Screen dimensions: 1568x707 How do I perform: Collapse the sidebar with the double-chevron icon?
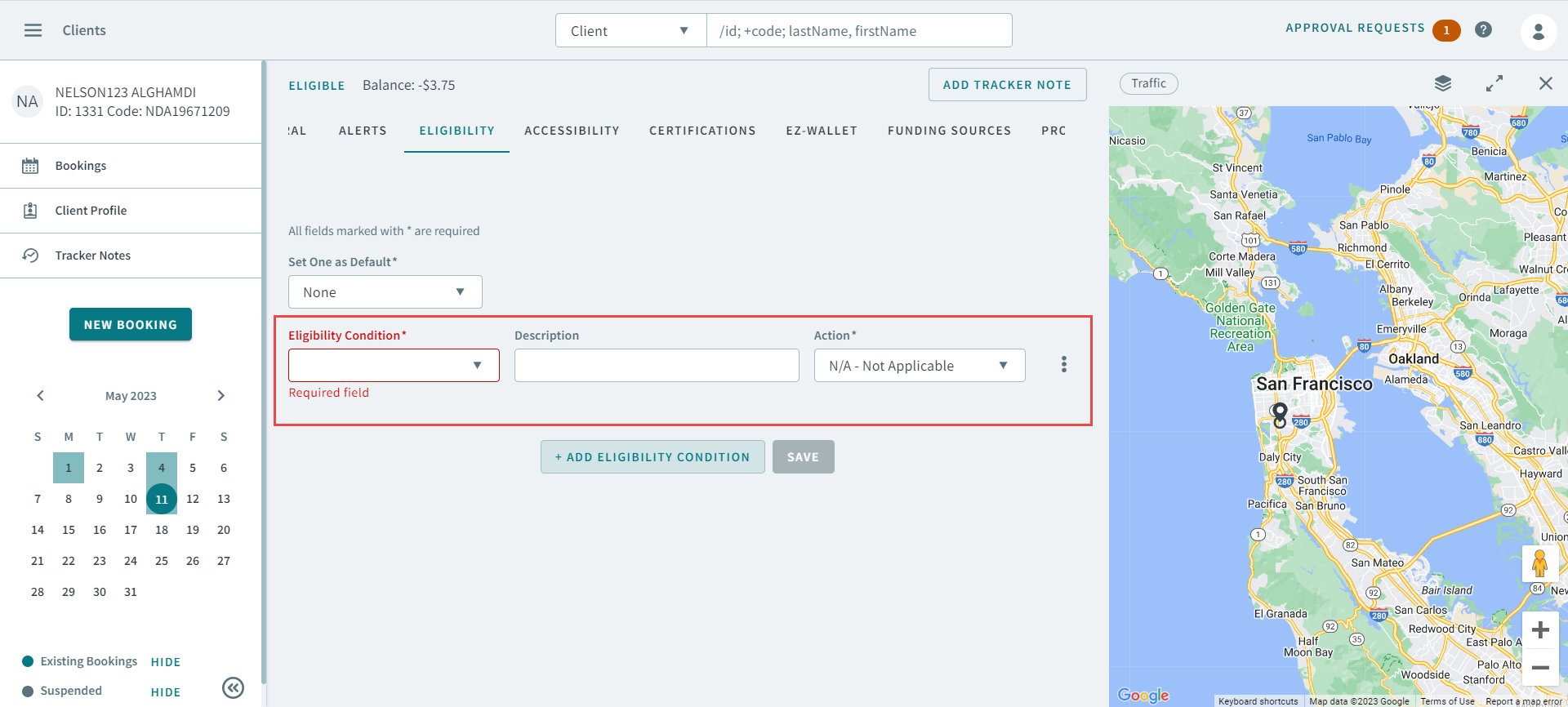pyautogui.click(x=233, y=688)
